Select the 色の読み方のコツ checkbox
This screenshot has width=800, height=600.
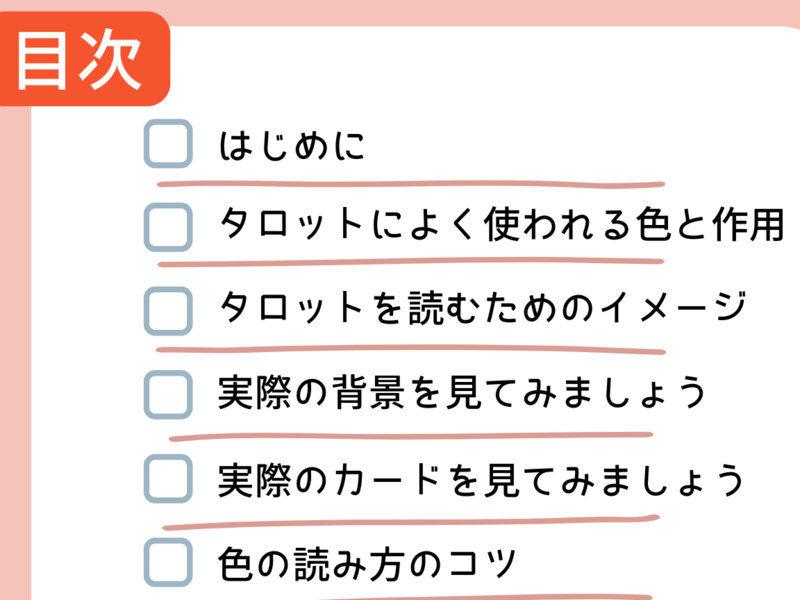pos(168,562)
